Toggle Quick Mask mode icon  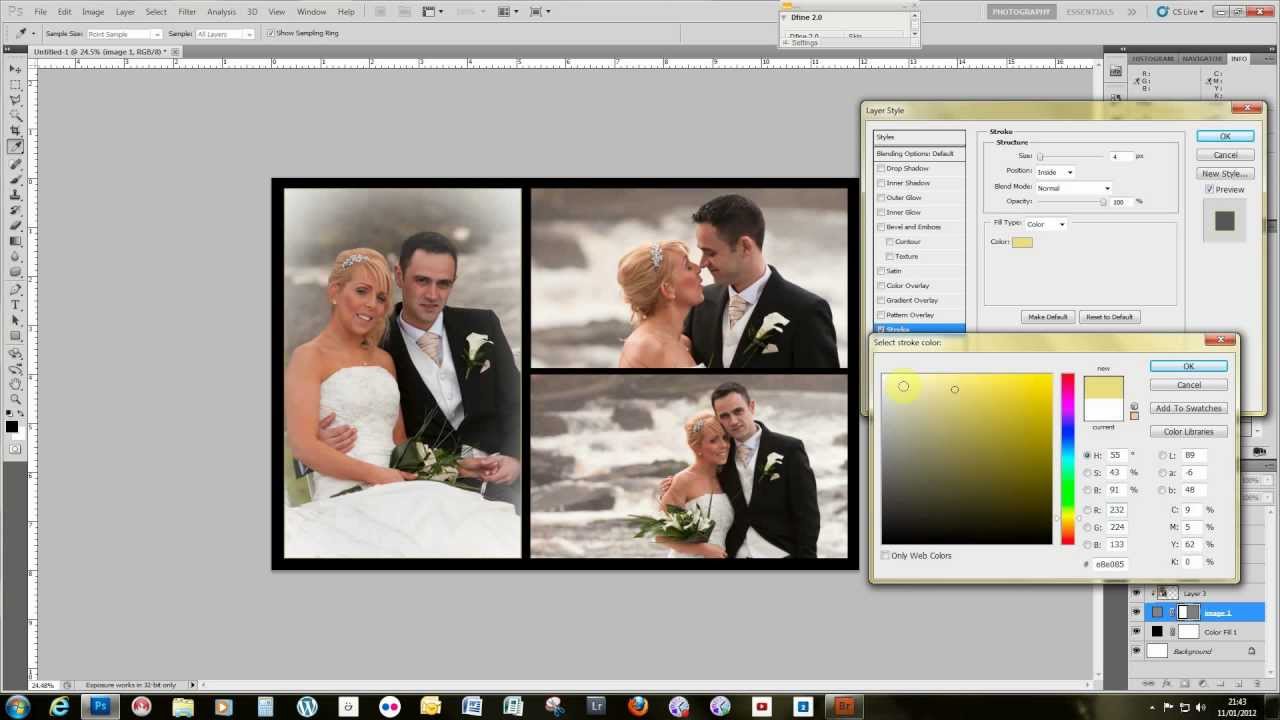pos(15,449)
